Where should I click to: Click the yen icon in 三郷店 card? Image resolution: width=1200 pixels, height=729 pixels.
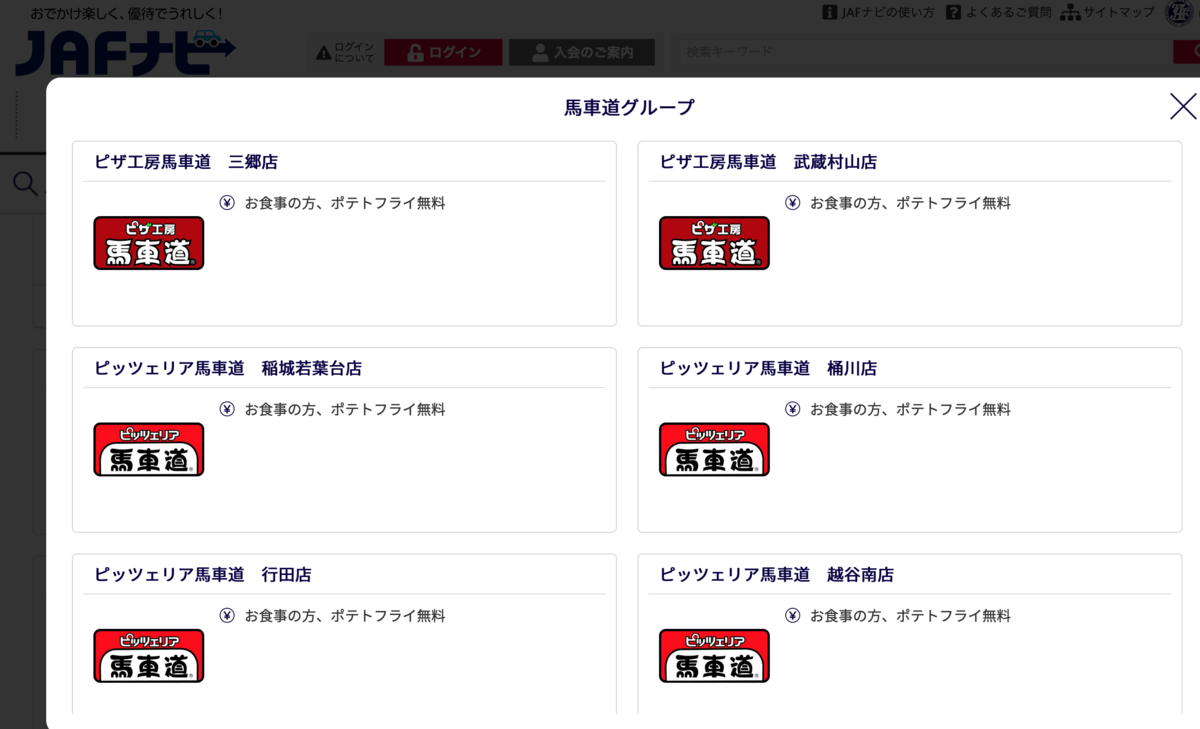[x=227, y=203]
